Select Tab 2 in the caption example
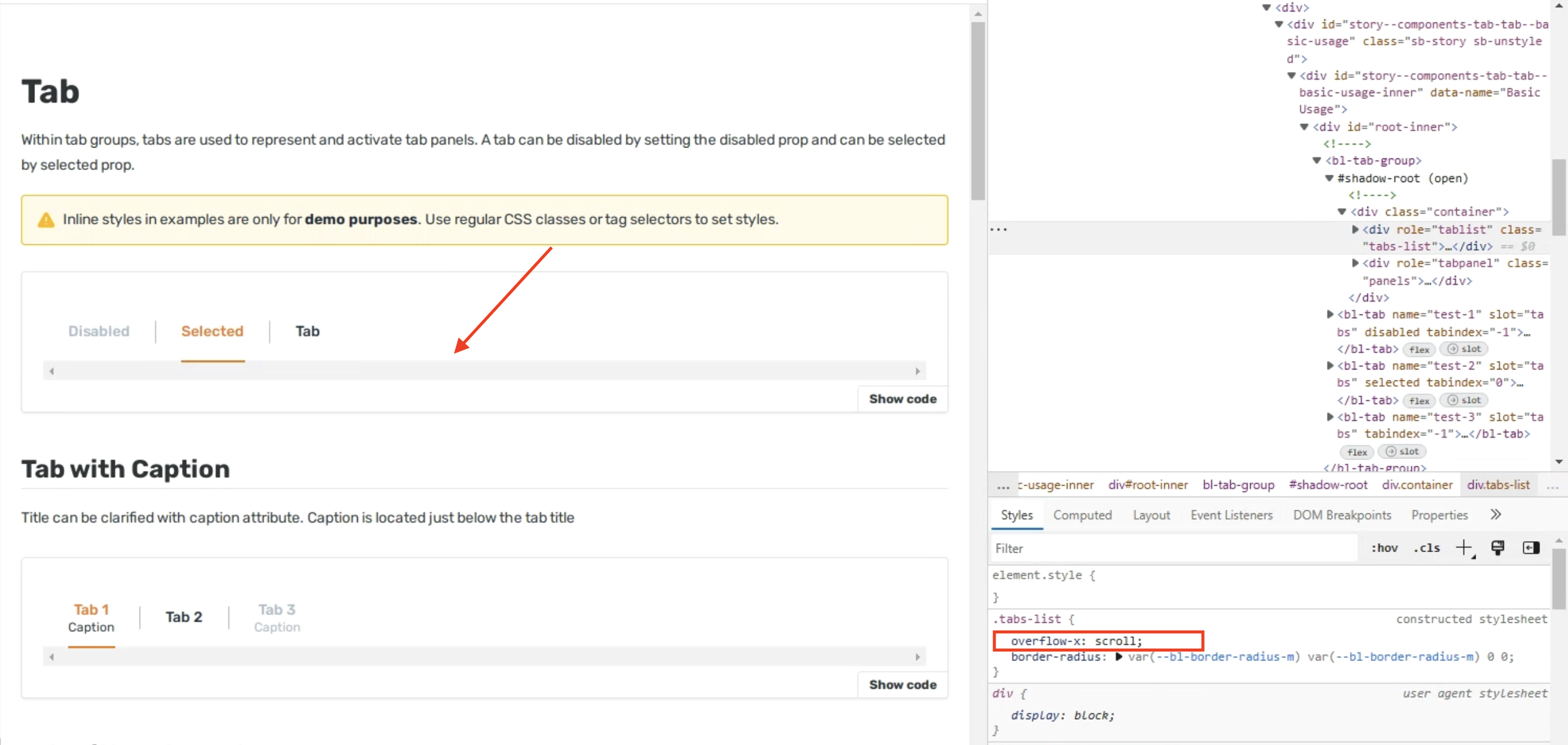 pos(184,616)
